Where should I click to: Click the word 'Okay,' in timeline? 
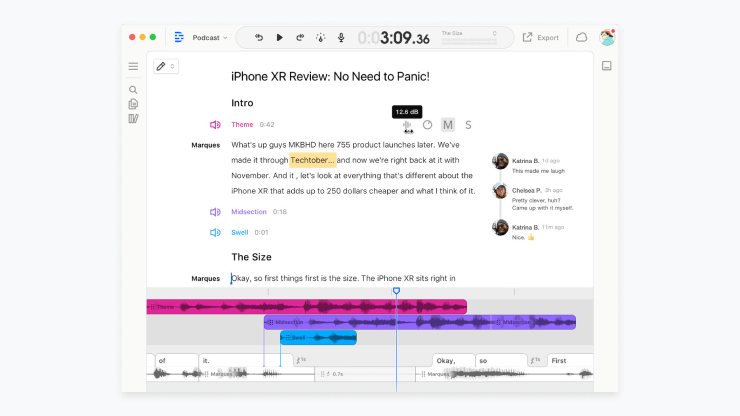coord(454,360)
